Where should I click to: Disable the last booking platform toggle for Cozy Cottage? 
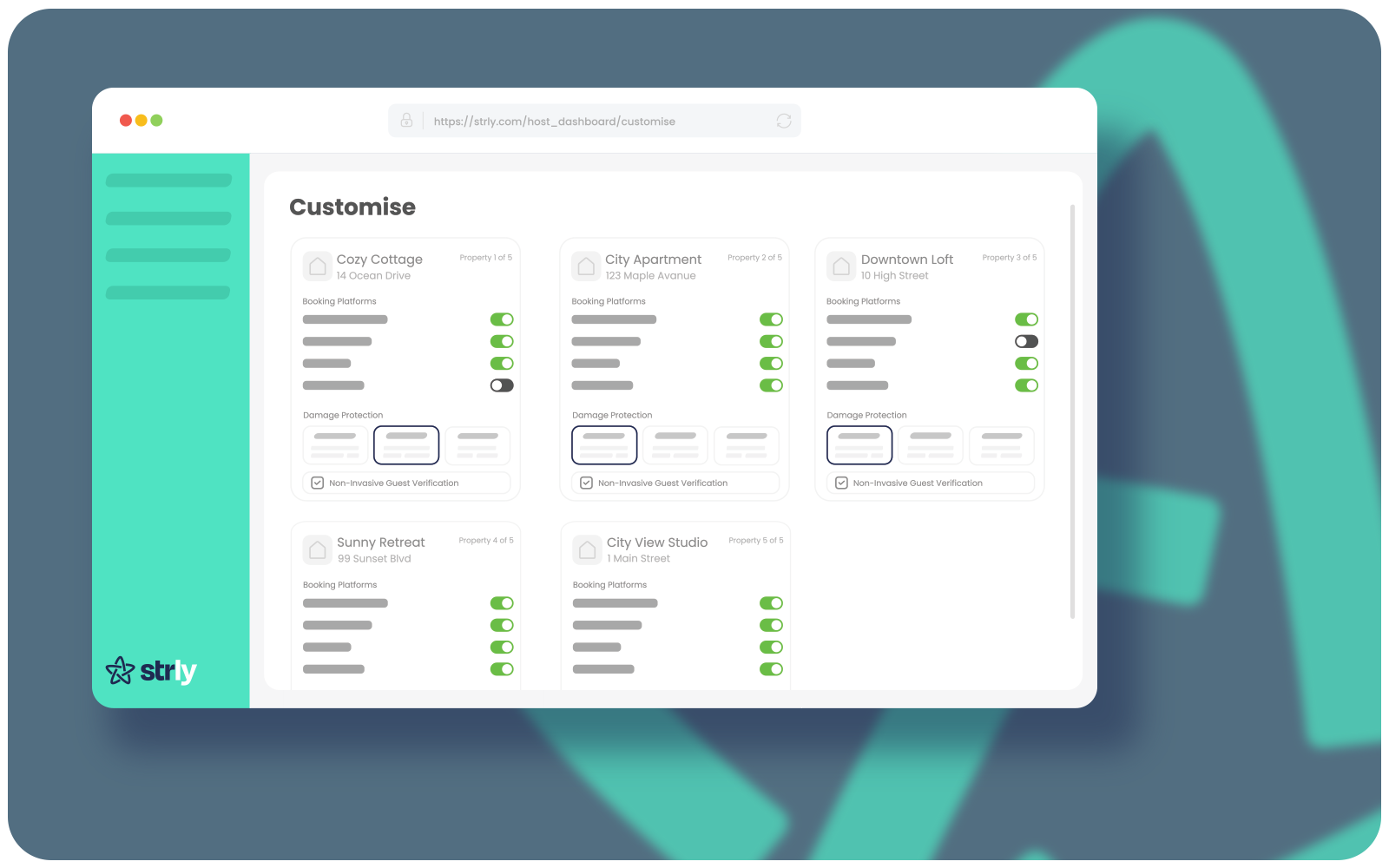(x=502, y=385)
